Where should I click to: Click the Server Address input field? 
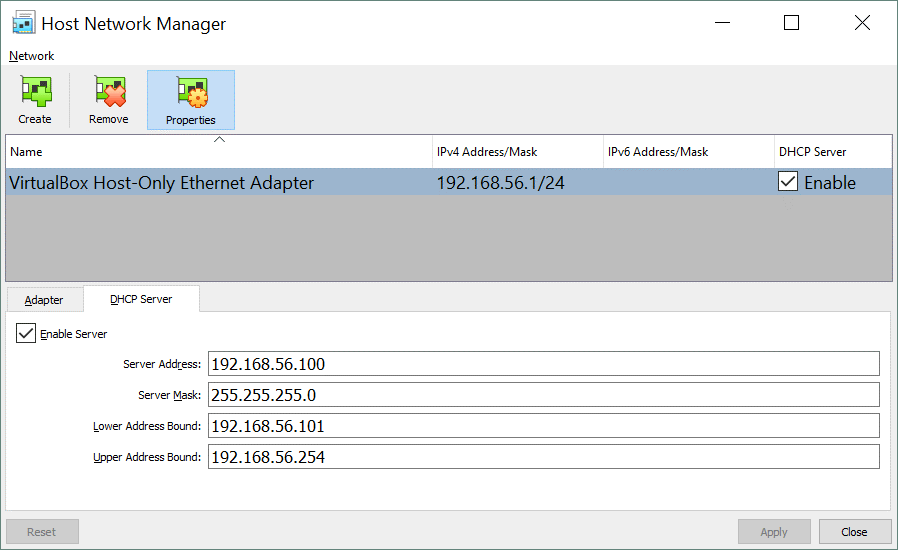pyautogui.click(x=543, y=364)
